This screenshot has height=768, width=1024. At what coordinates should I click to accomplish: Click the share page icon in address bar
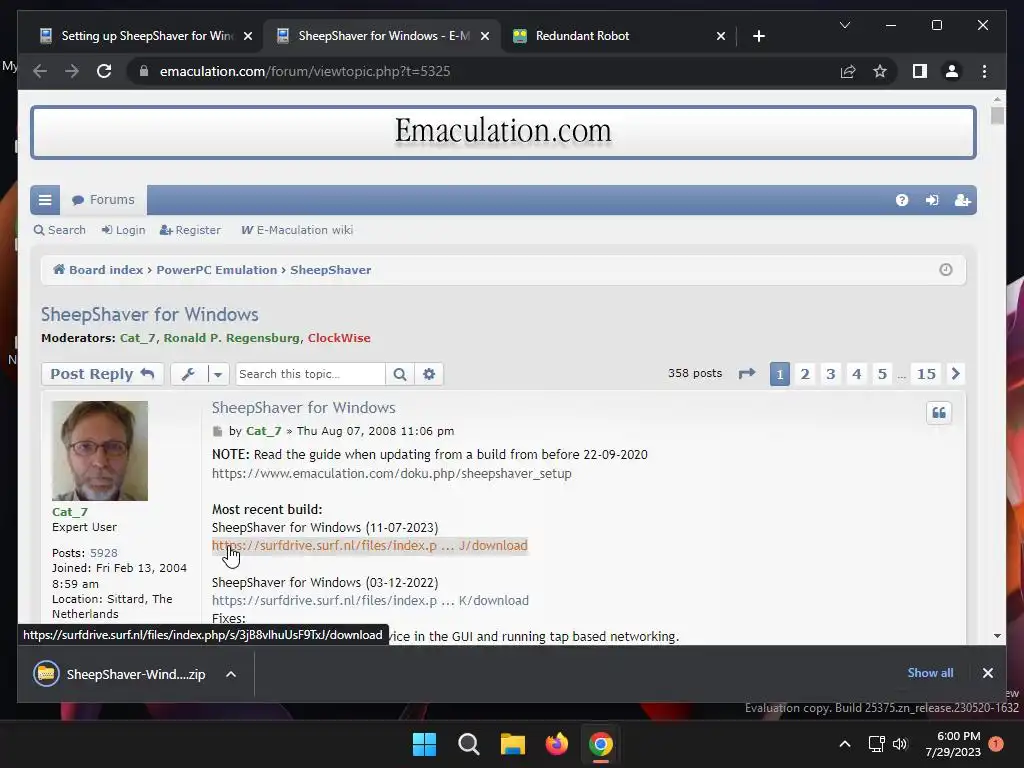848,71
